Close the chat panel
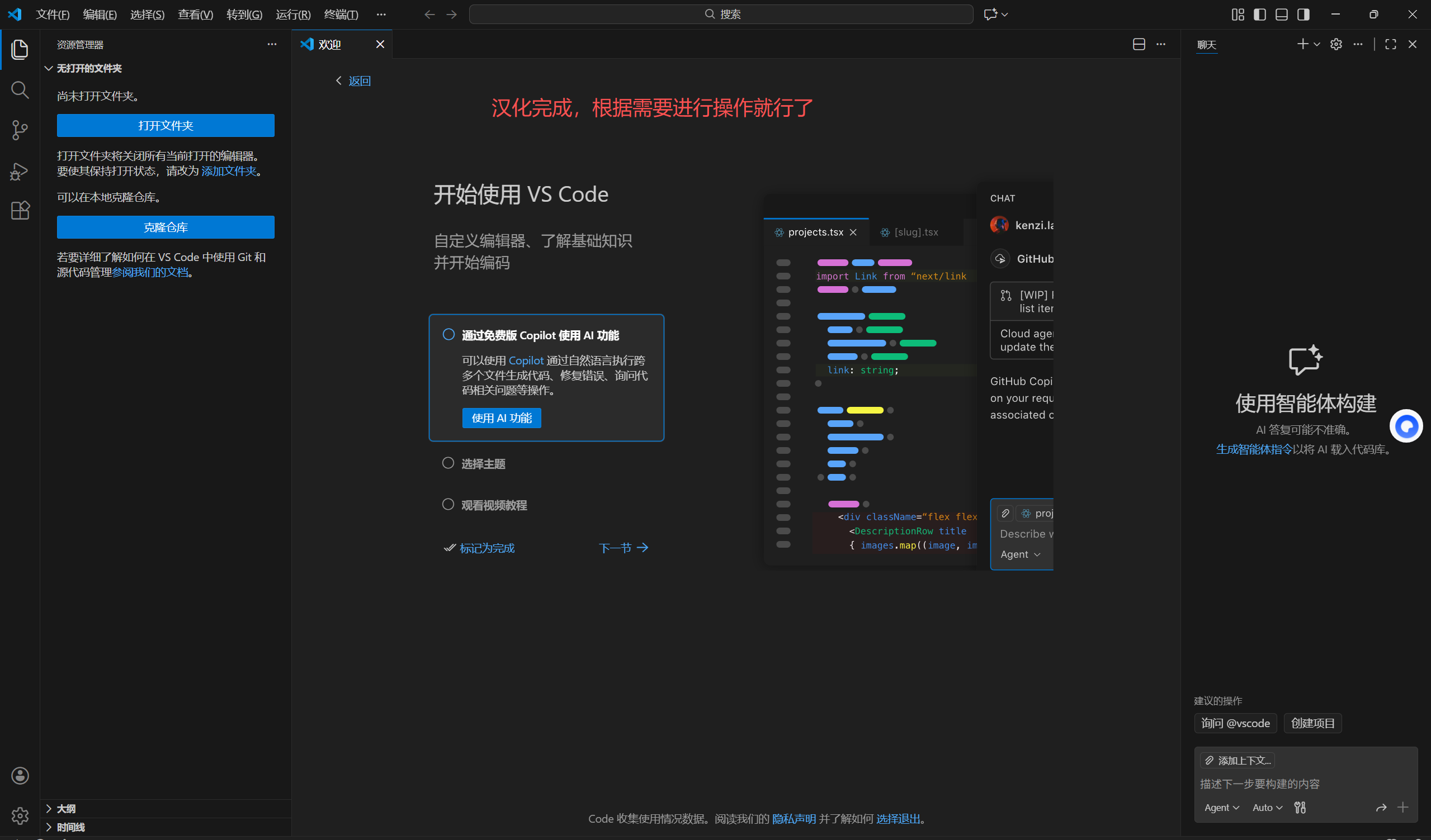 pyautogui.click(x=1412, y=44)
